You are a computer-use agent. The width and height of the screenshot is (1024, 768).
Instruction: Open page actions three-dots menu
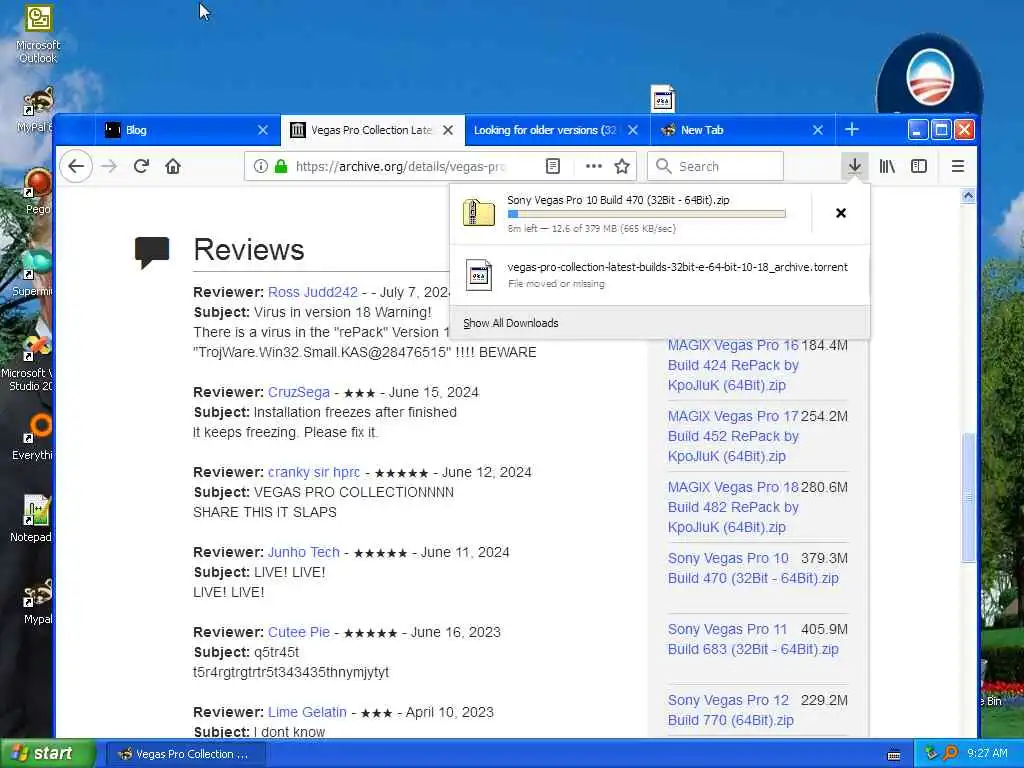point(594,167)
